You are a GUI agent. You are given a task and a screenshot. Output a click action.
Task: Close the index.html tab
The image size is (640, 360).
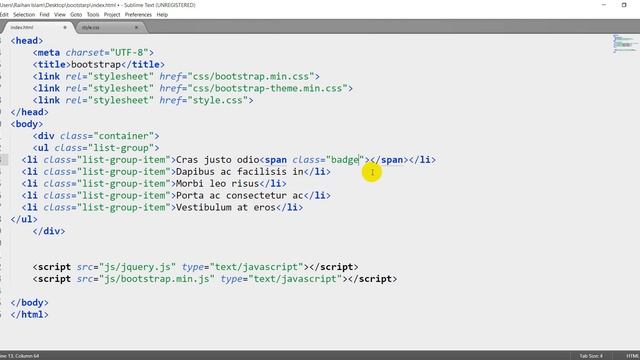(x=65, y=27)
